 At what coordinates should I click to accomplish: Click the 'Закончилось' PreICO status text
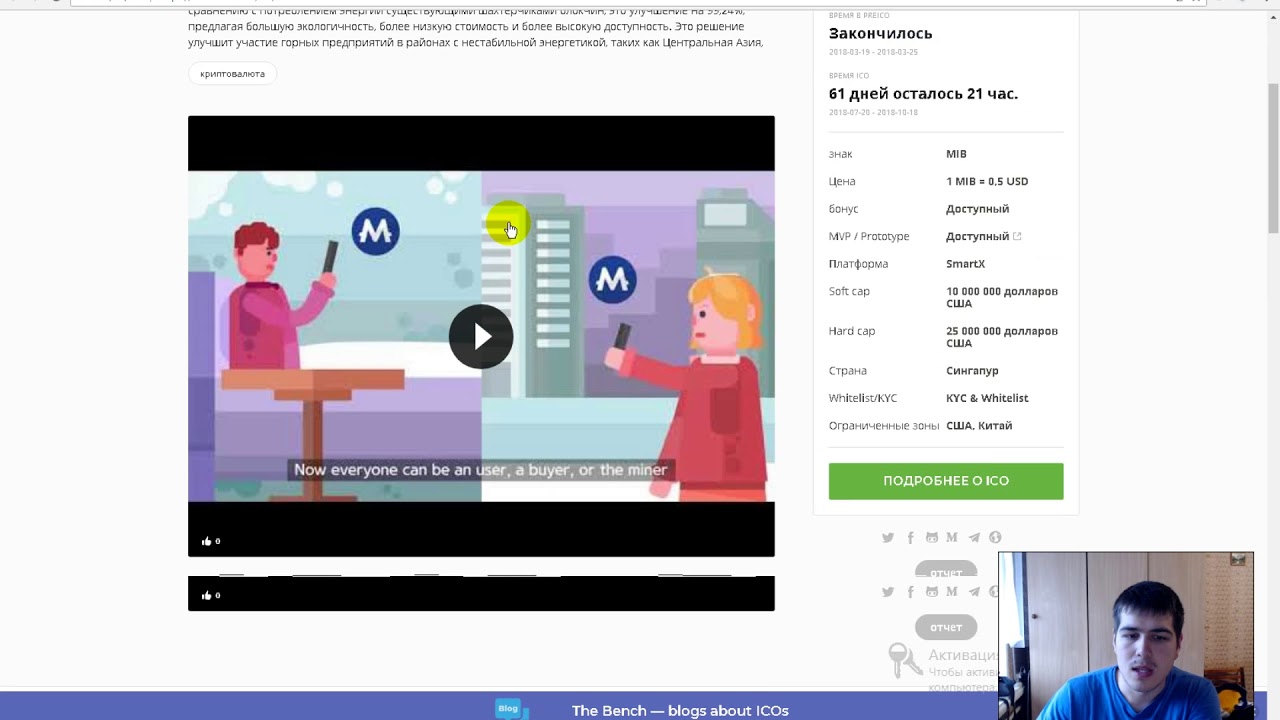pos(880,33)
